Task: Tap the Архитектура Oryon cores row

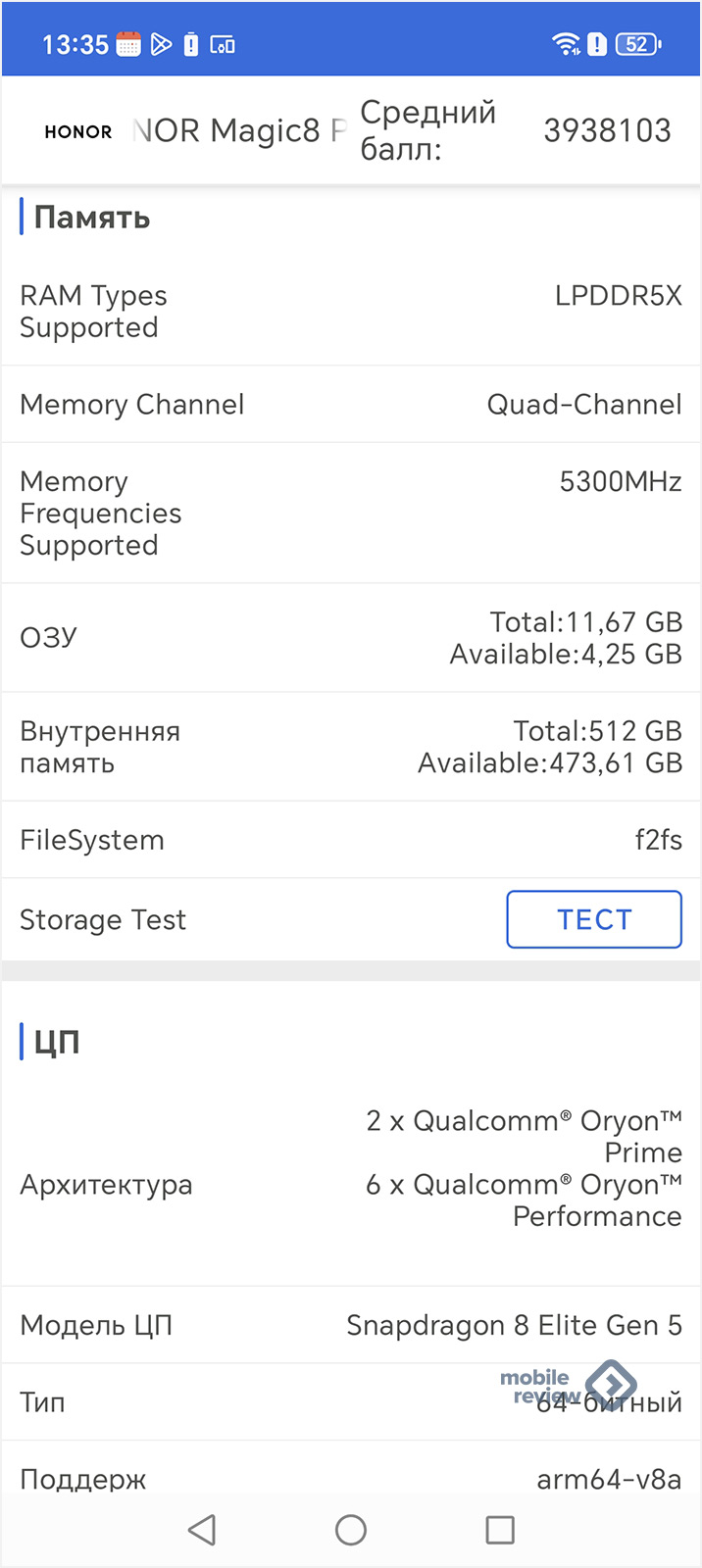Action: click(x=351, y=1184)
